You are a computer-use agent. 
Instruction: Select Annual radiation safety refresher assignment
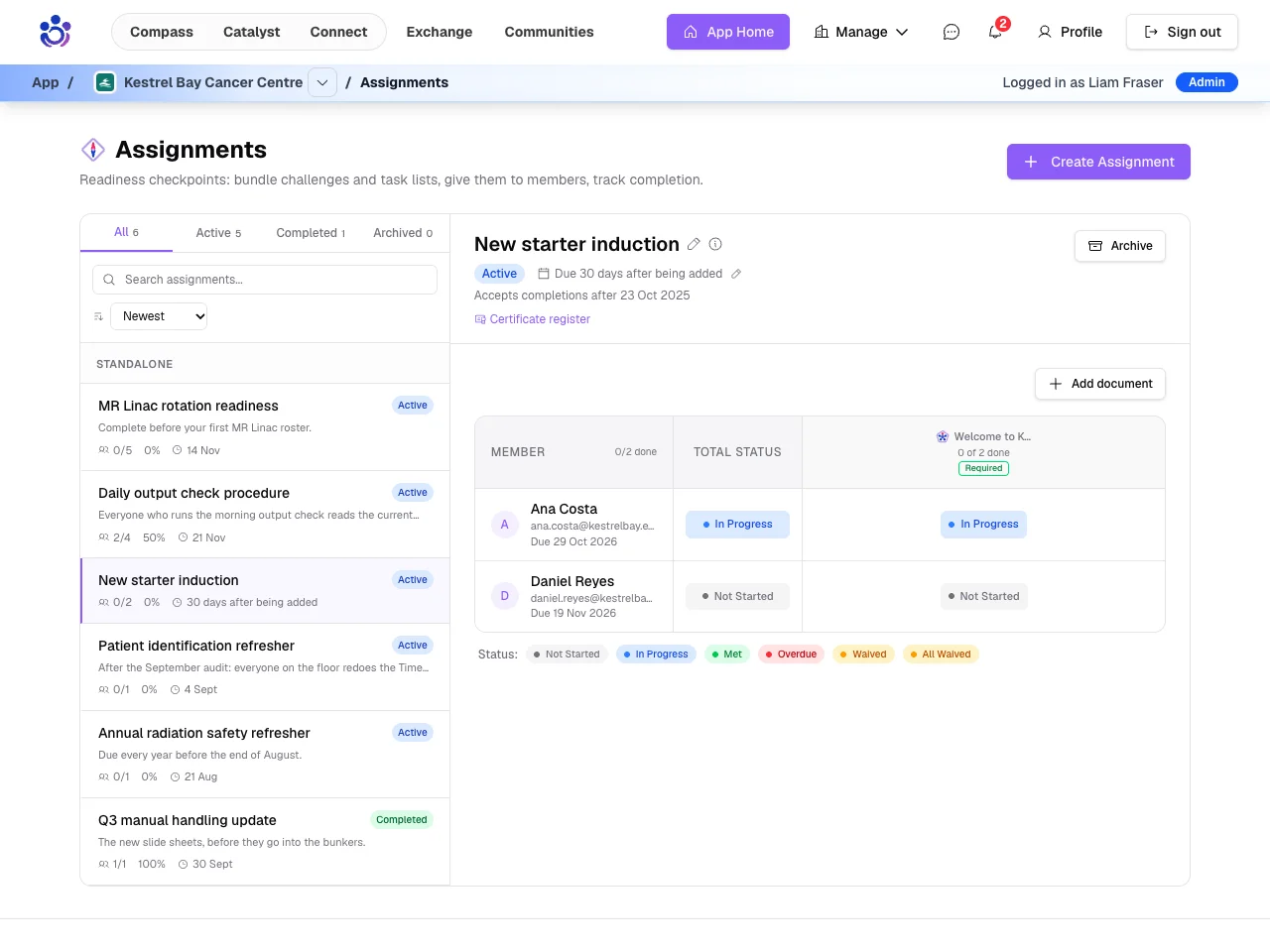tap(265, 755)
